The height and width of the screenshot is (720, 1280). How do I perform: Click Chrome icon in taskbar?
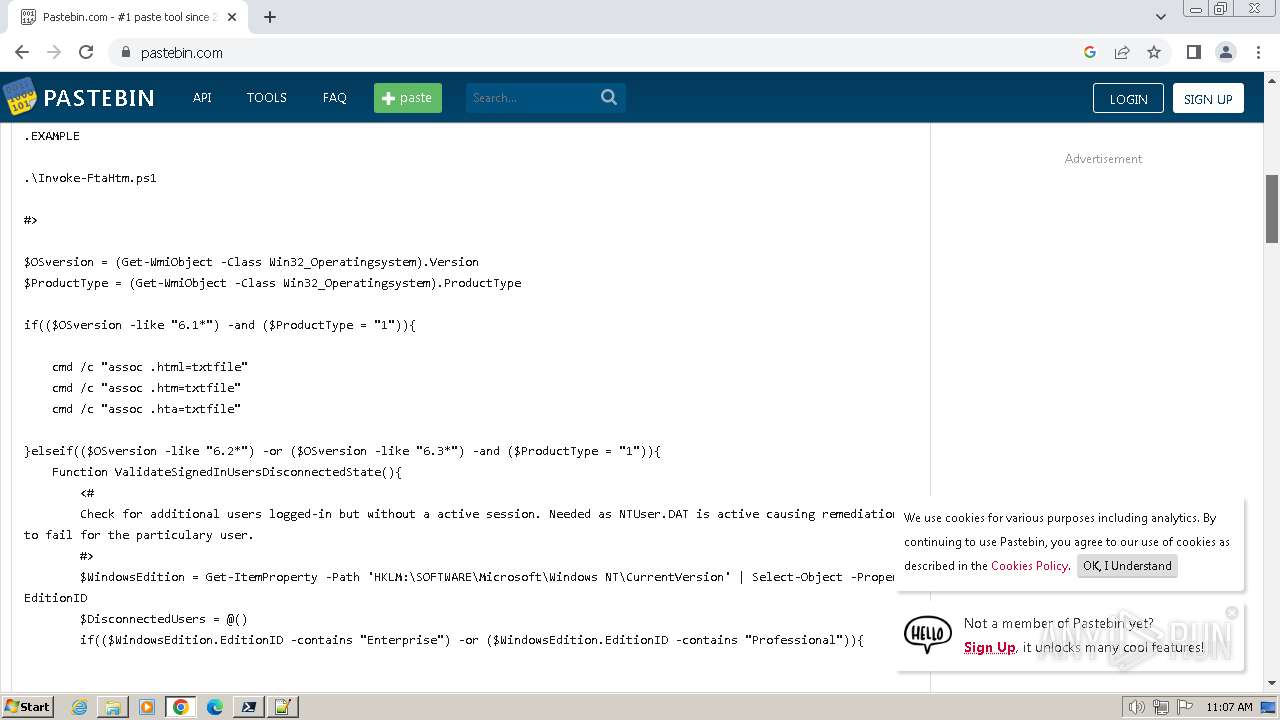[x=181, y=707]
